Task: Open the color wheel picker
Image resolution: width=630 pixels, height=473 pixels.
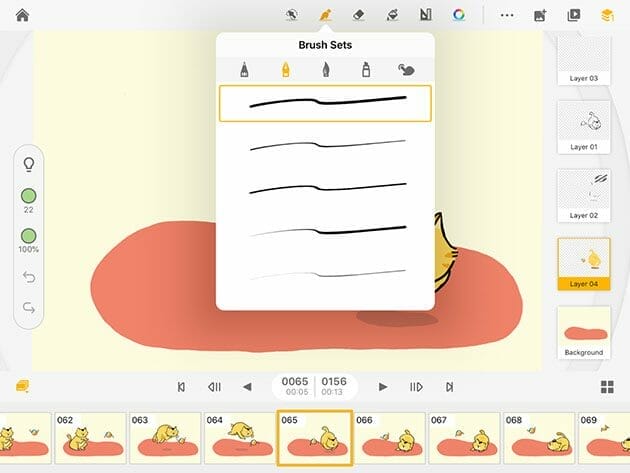Action: click(459, 15)
